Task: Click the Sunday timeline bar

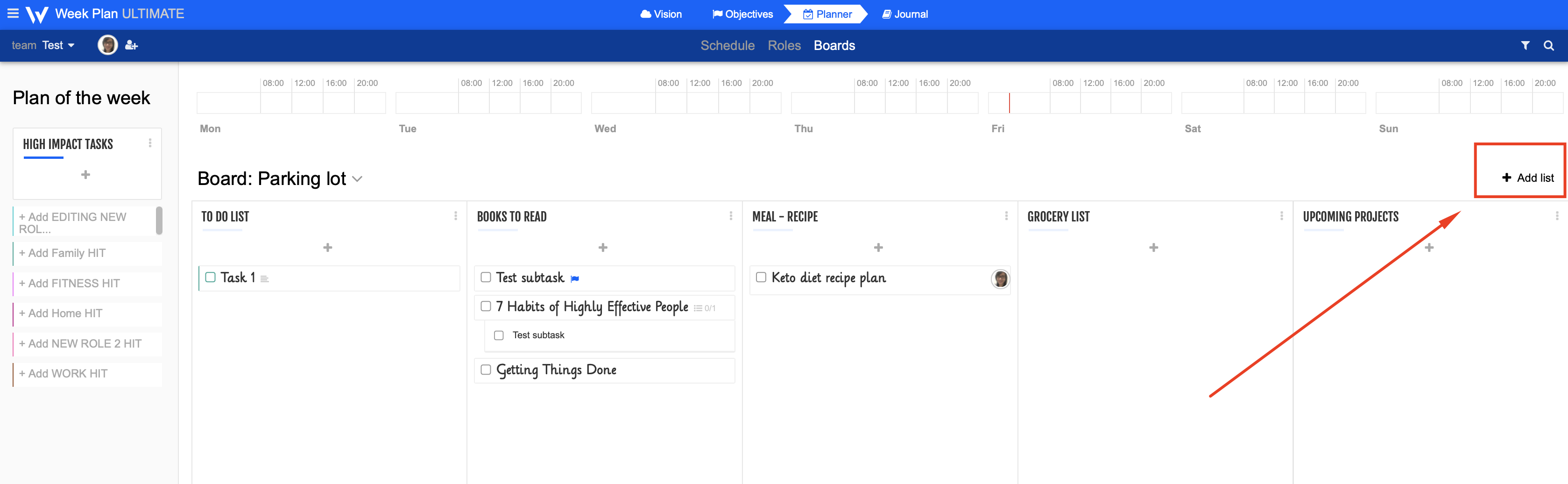Action: point(1469,103)
